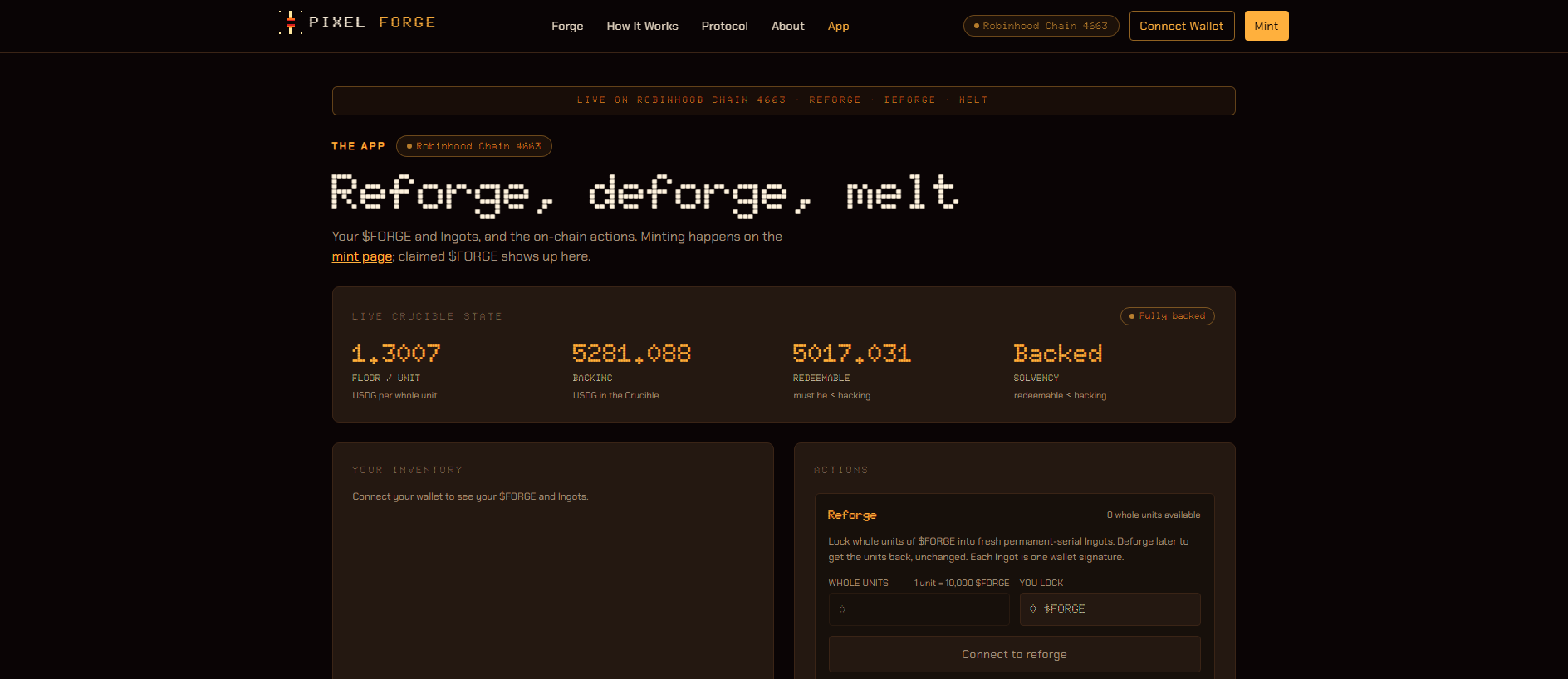The height and width of the screenshot is (679, 1568).
Task: Click the 'Connect your wallet to see' message
Action: [470, 496]
